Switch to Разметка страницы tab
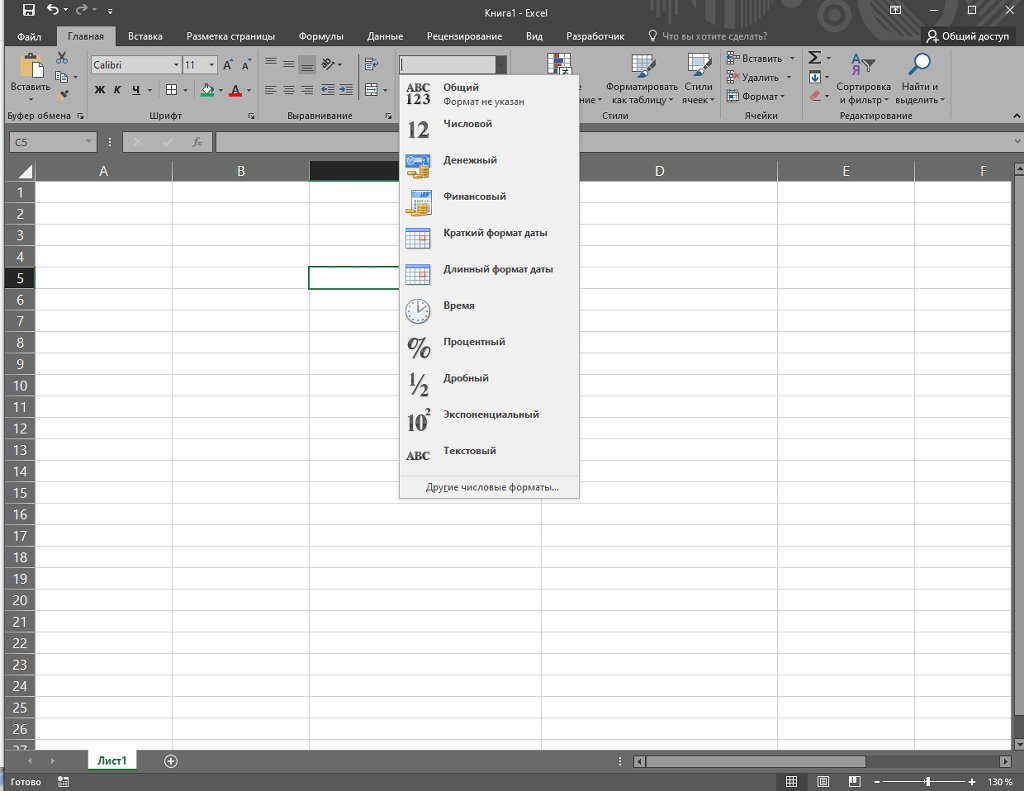The height and width of the screenshot is (791, 1024). 231,37
